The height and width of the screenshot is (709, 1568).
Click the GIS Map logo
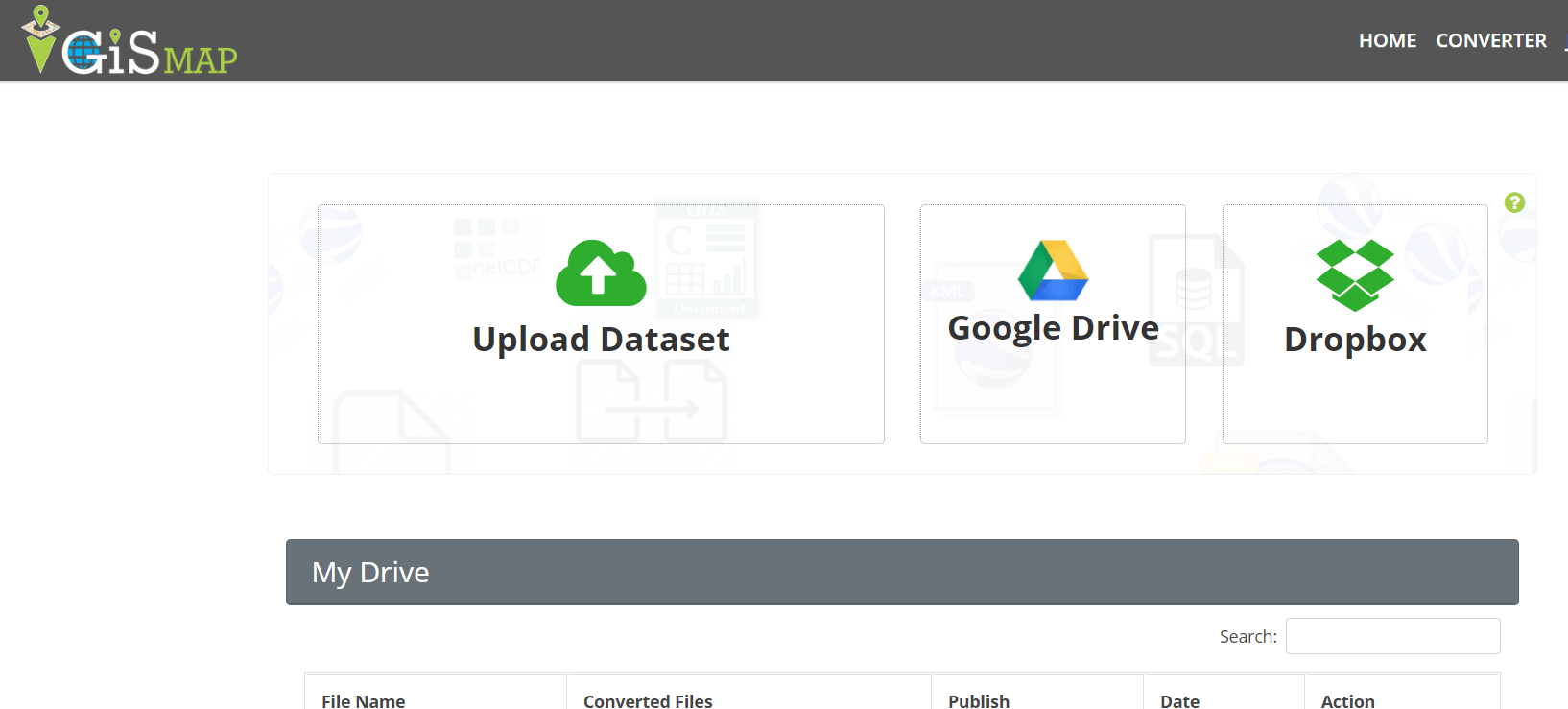pyautogui.click(x=130, y=40)
